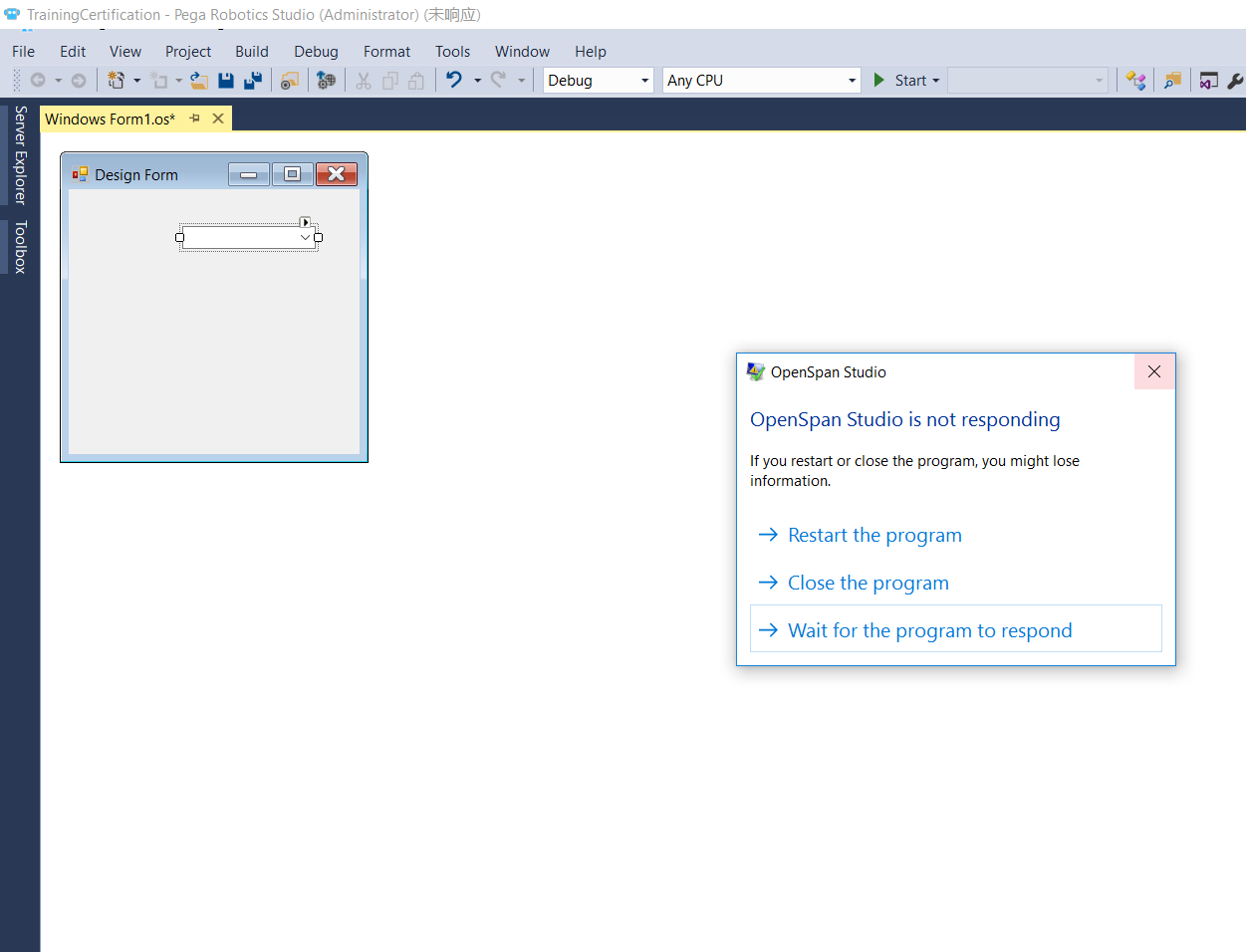Maximize the Design Form window
1246x952 pixels.
click(x=292, y=174)
